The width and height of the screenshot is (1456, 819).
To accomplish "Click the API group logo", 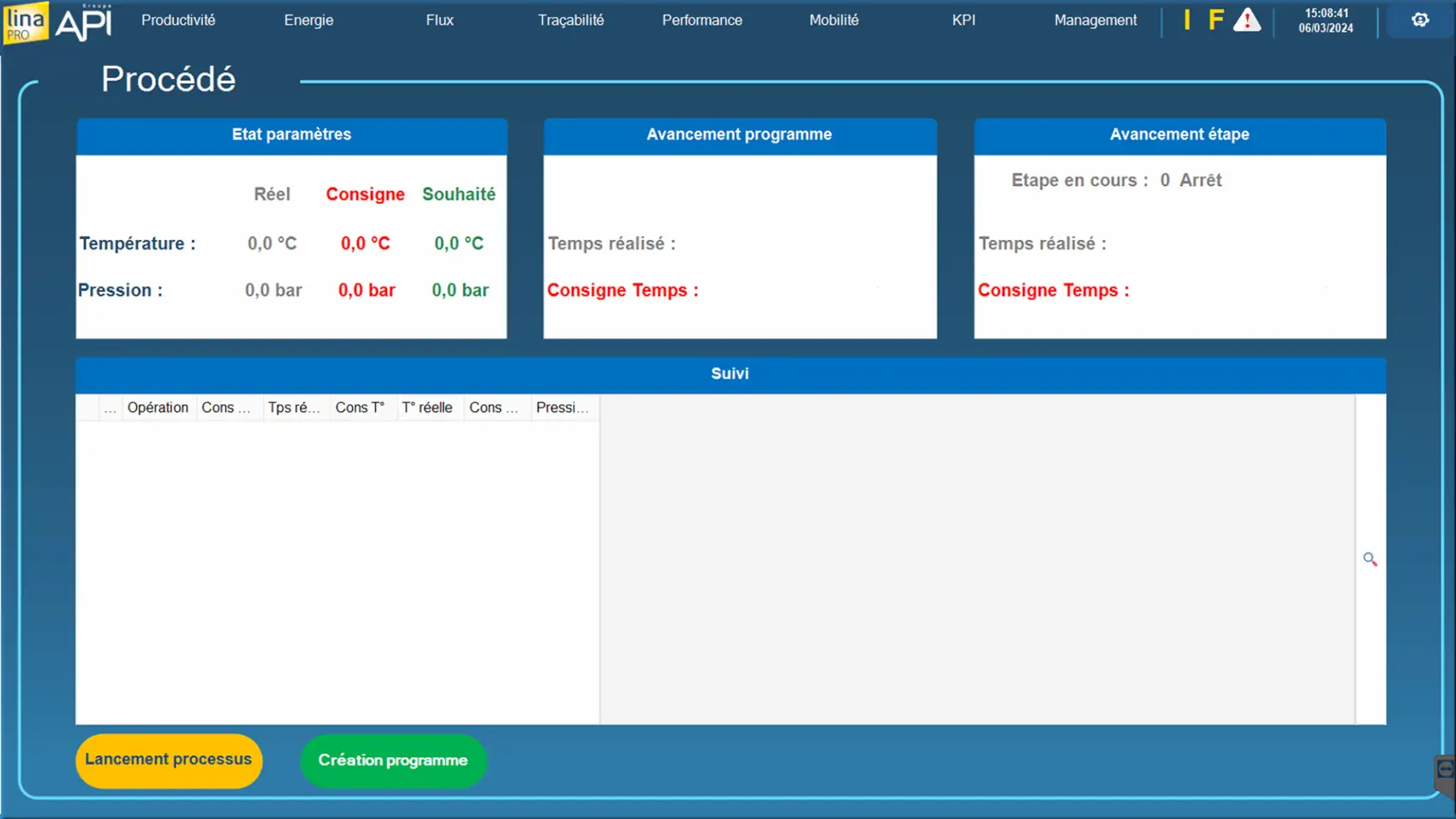I will tap(84, 23).
